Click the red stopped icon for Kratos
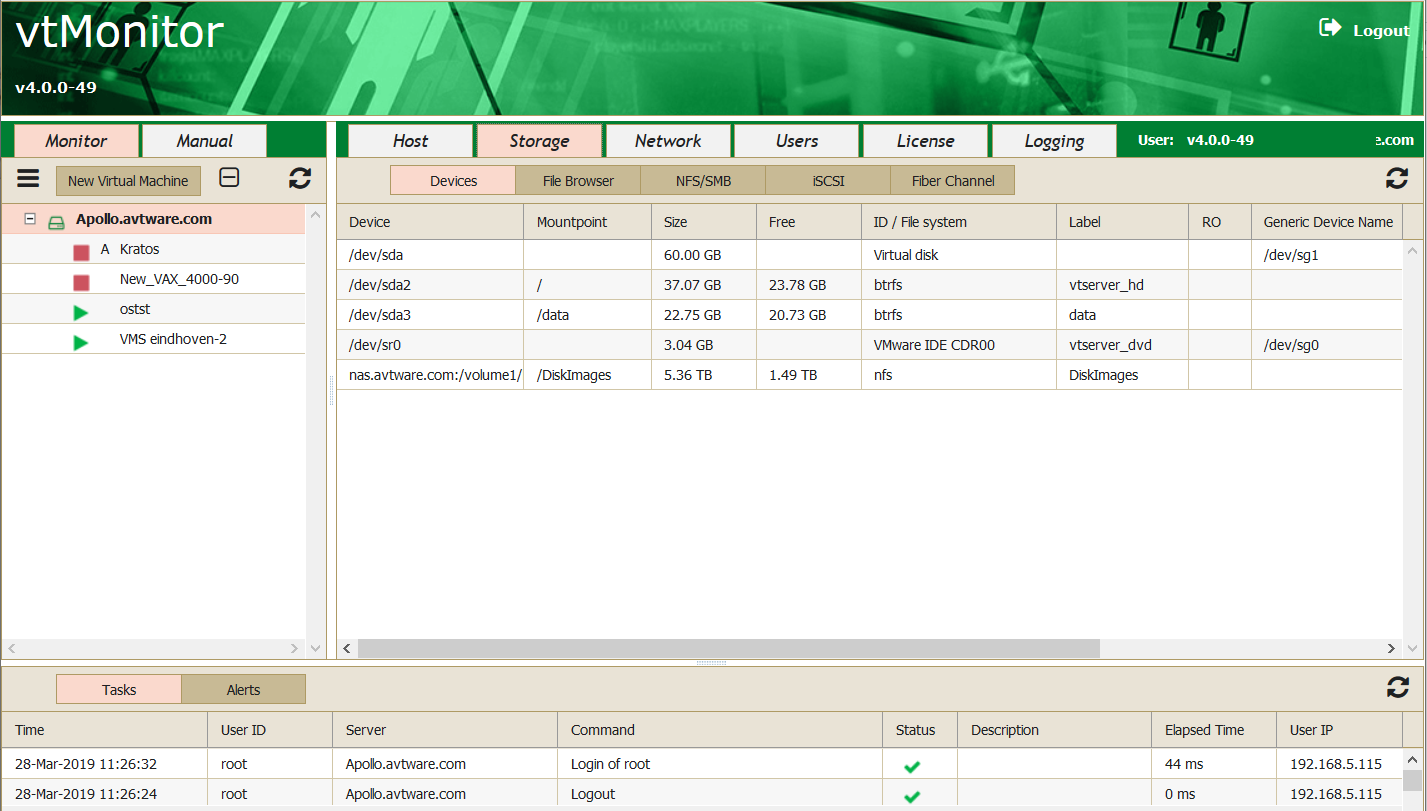This screenshot has width=1427, height=811. (x=81, y=253)
